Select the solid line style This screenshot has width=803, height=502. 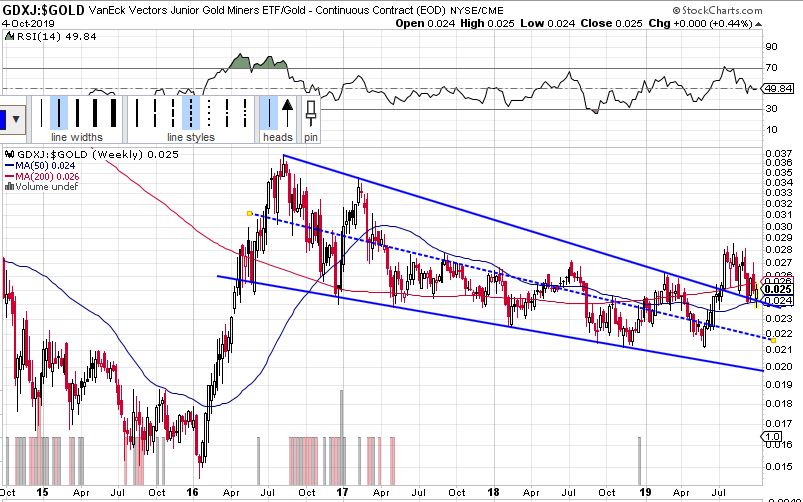[137, 113]
